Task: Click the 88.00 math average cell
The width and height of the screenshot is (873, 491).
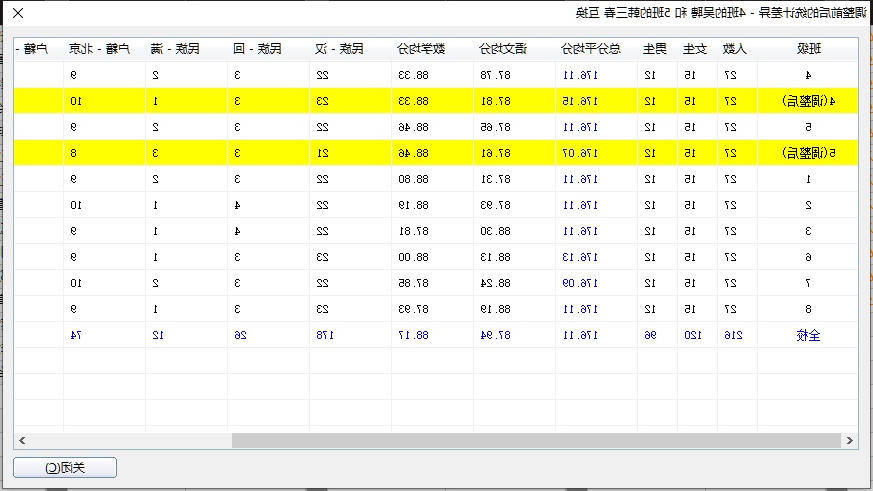Action: (433, 257)
